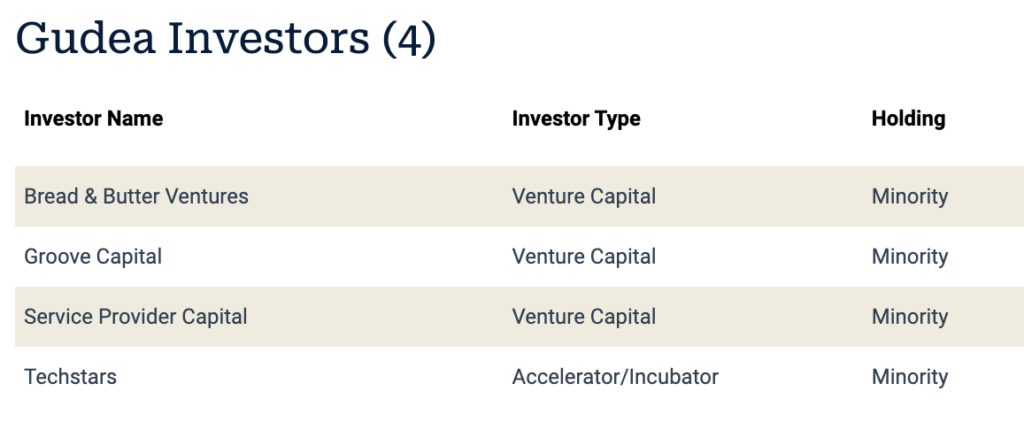
Task: Click the Holding column header
Action: [908, 119]
